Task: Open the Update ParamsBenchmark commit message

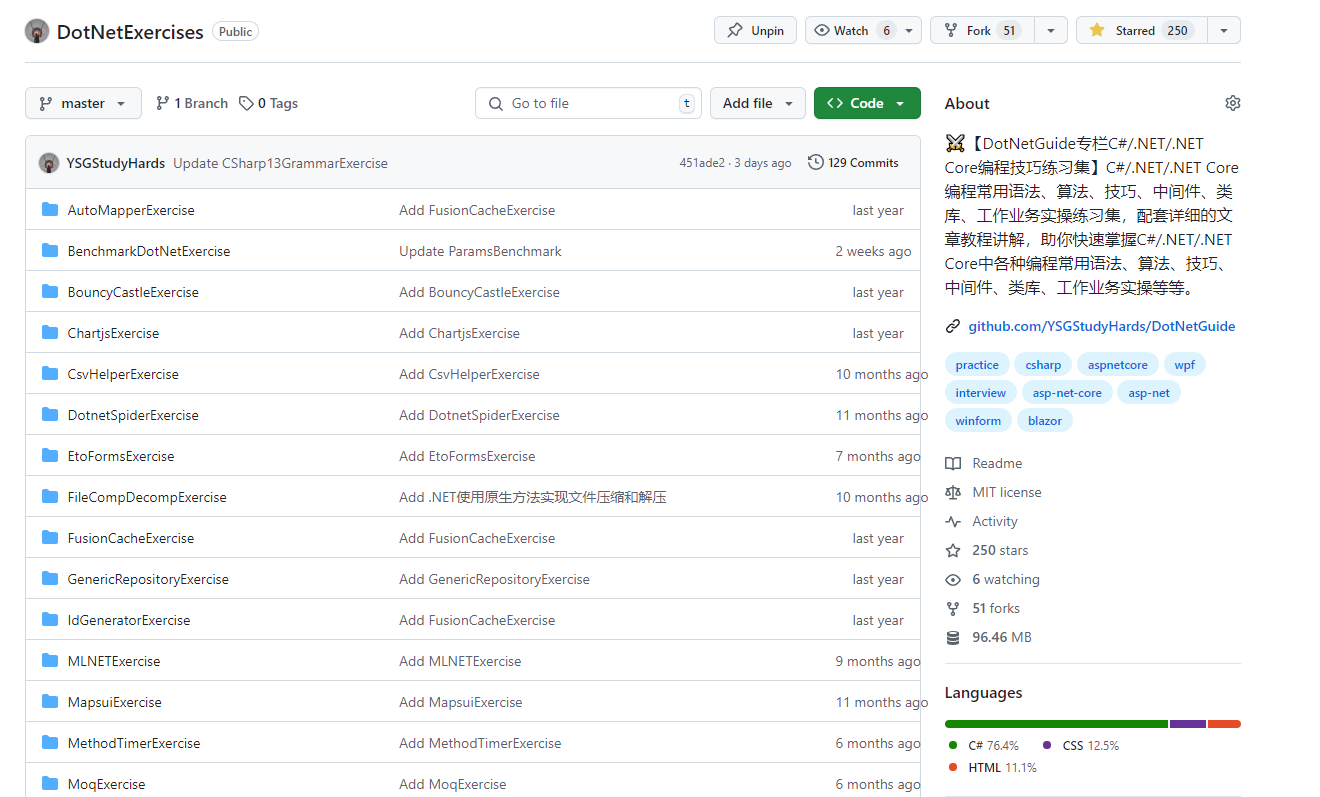Action: click(480, 251)
